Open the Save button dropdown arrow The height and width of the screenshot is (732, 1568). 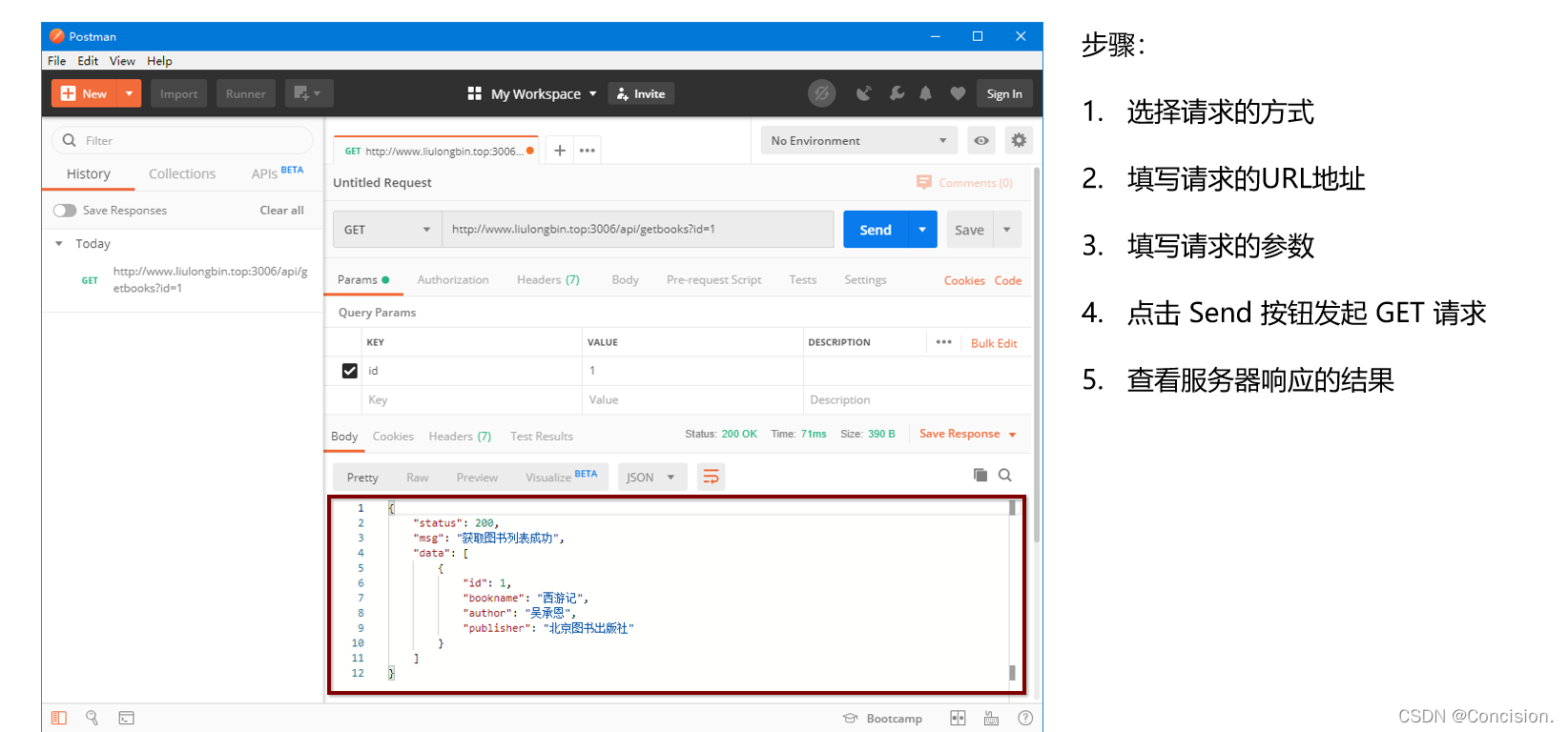1007,230
